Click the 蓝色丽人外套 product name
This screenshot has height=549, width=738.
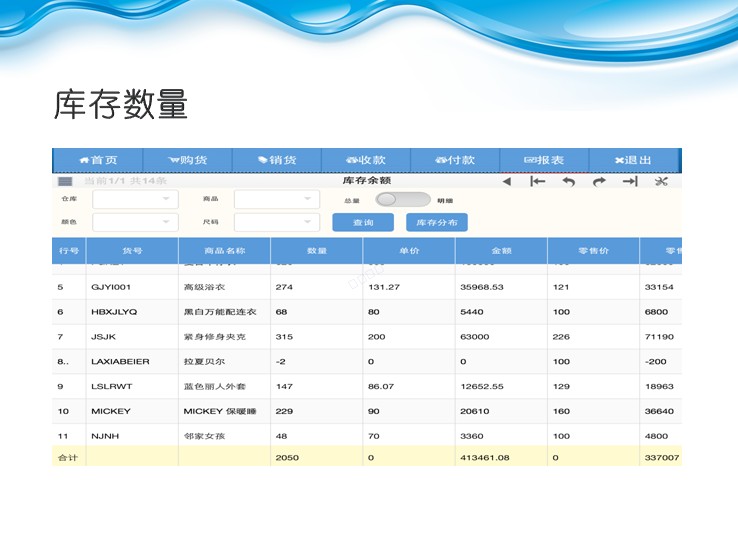click(215, 387)
